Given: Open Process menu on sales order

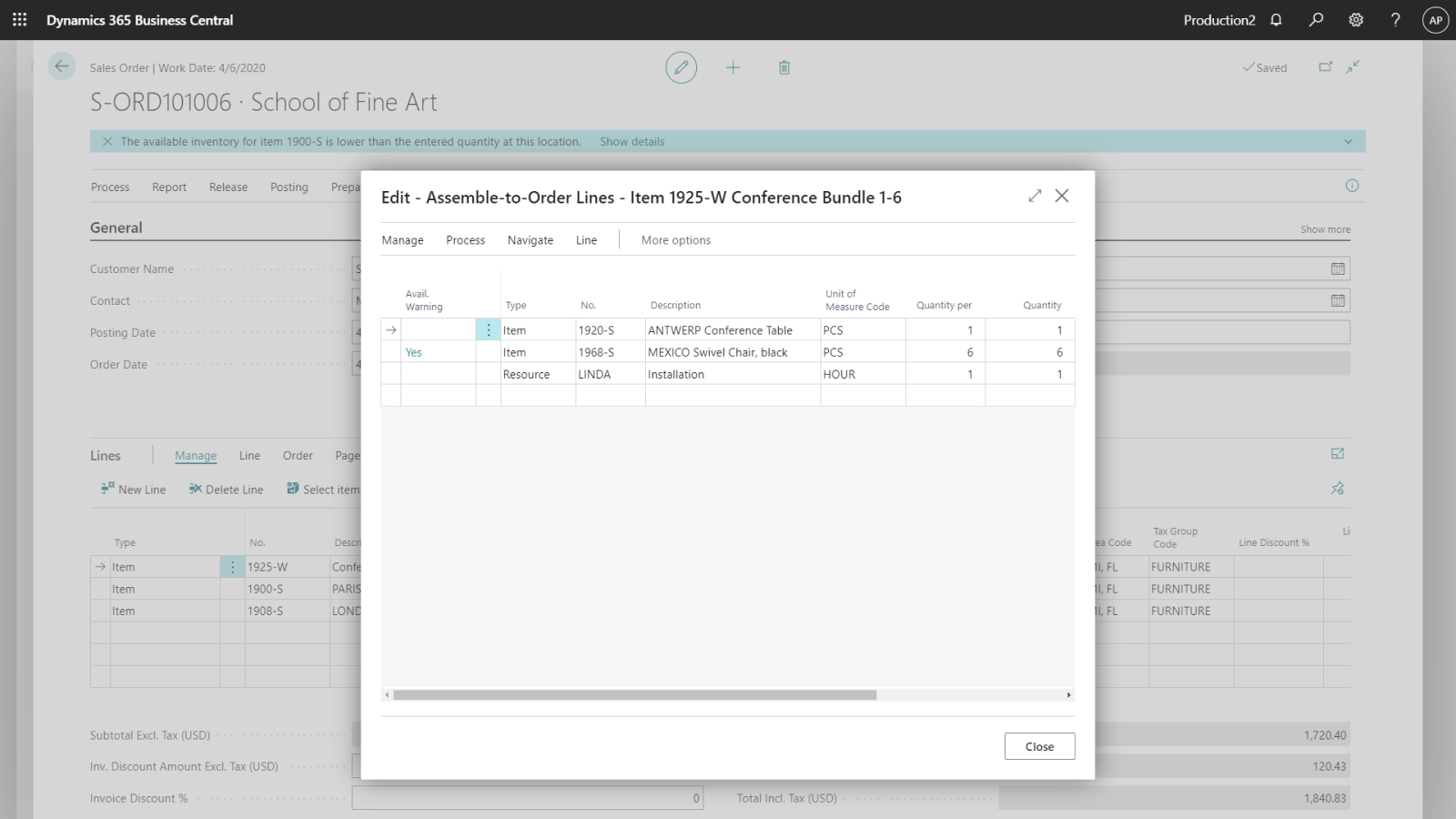Looking at the screenshot, I should [110, 187].
